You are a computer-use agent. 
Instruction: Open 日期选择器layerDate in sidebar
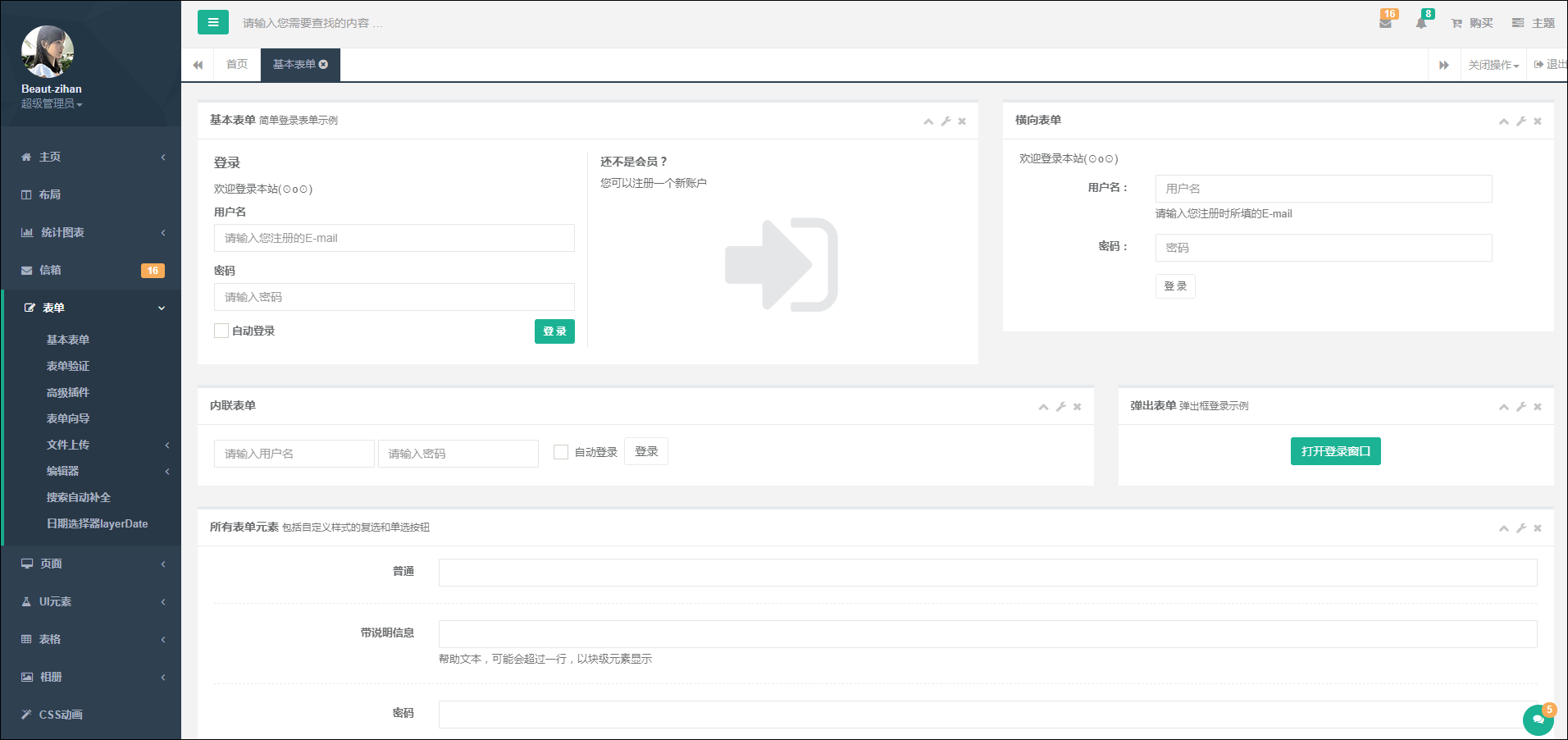pyautogui.click(x=98, y=523)
